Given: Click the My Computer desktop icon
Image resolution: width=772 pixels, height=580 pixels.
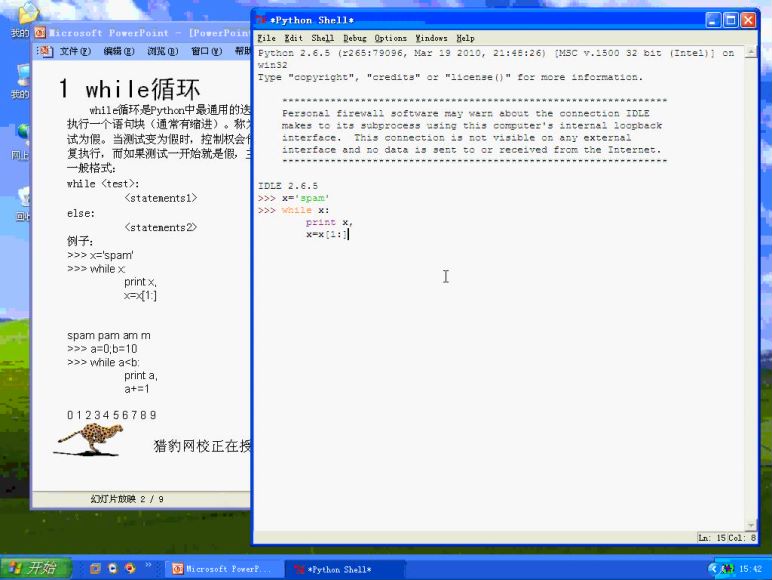Looking at the screenshot, I should pos(24,75).
